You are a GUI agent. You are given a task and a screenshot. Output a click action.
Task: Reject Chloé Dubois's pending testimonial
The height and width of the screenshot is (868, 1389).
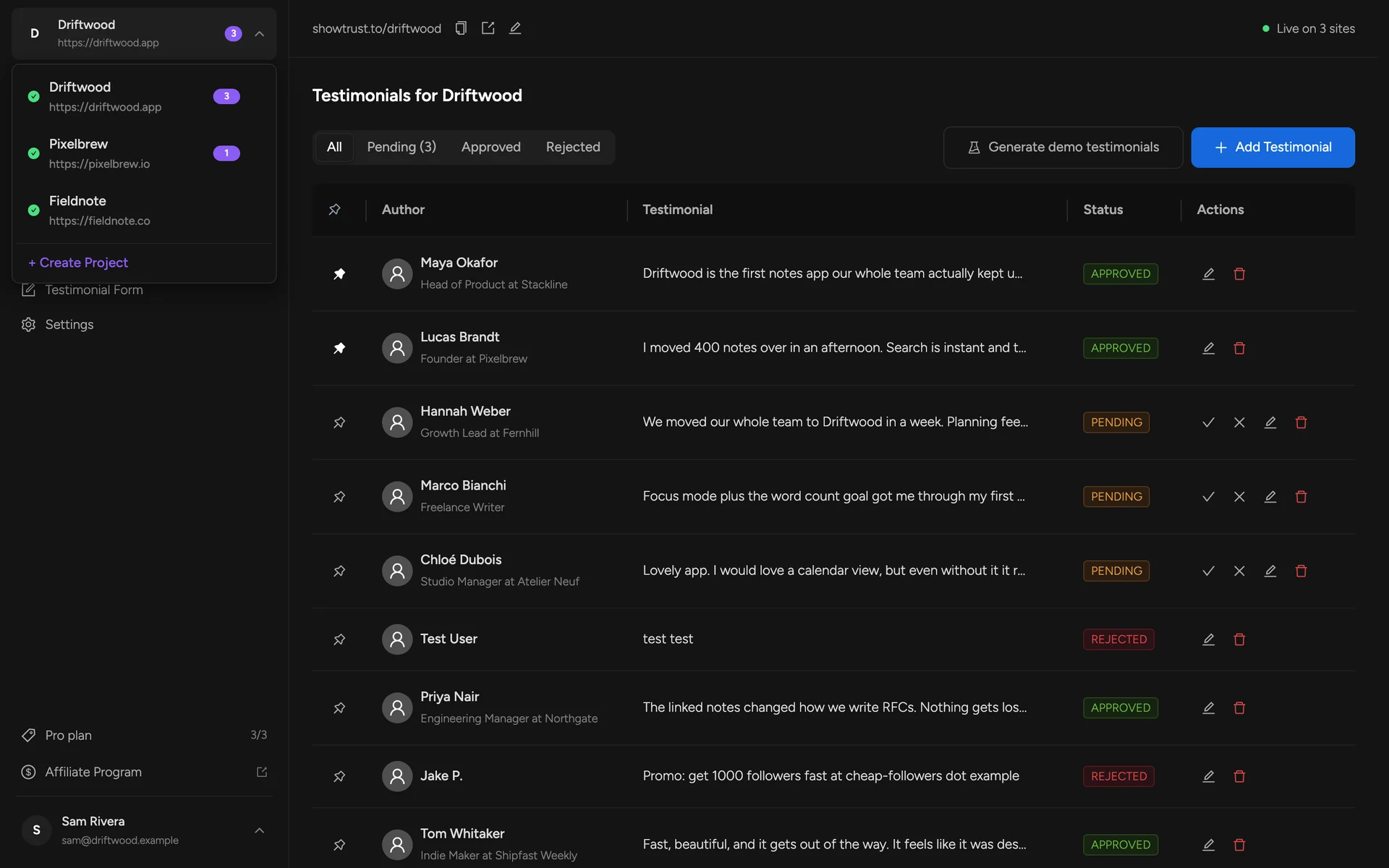click(1239, 571)
